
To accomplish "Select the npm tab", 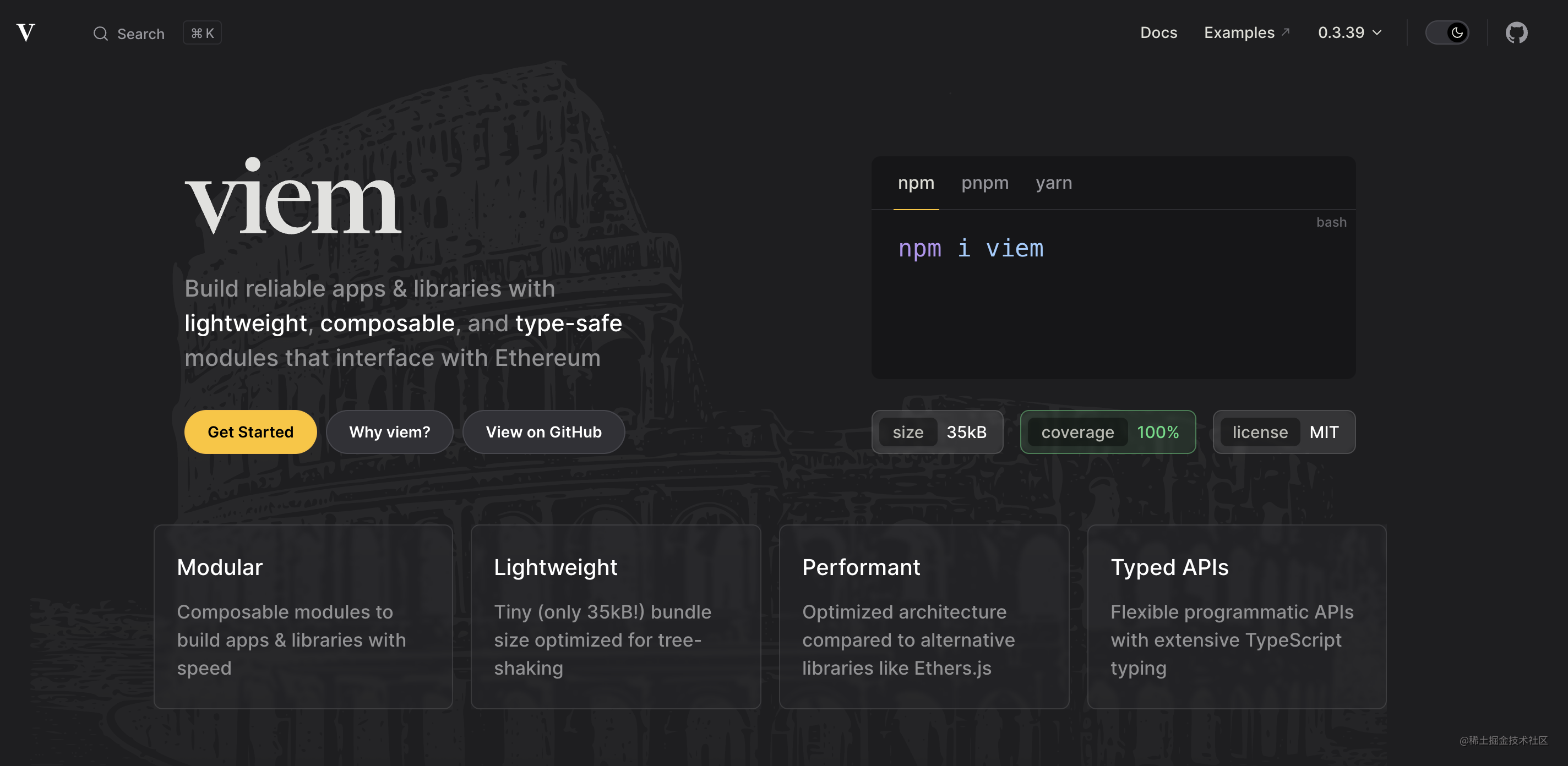I will click(x=916, y=183).
